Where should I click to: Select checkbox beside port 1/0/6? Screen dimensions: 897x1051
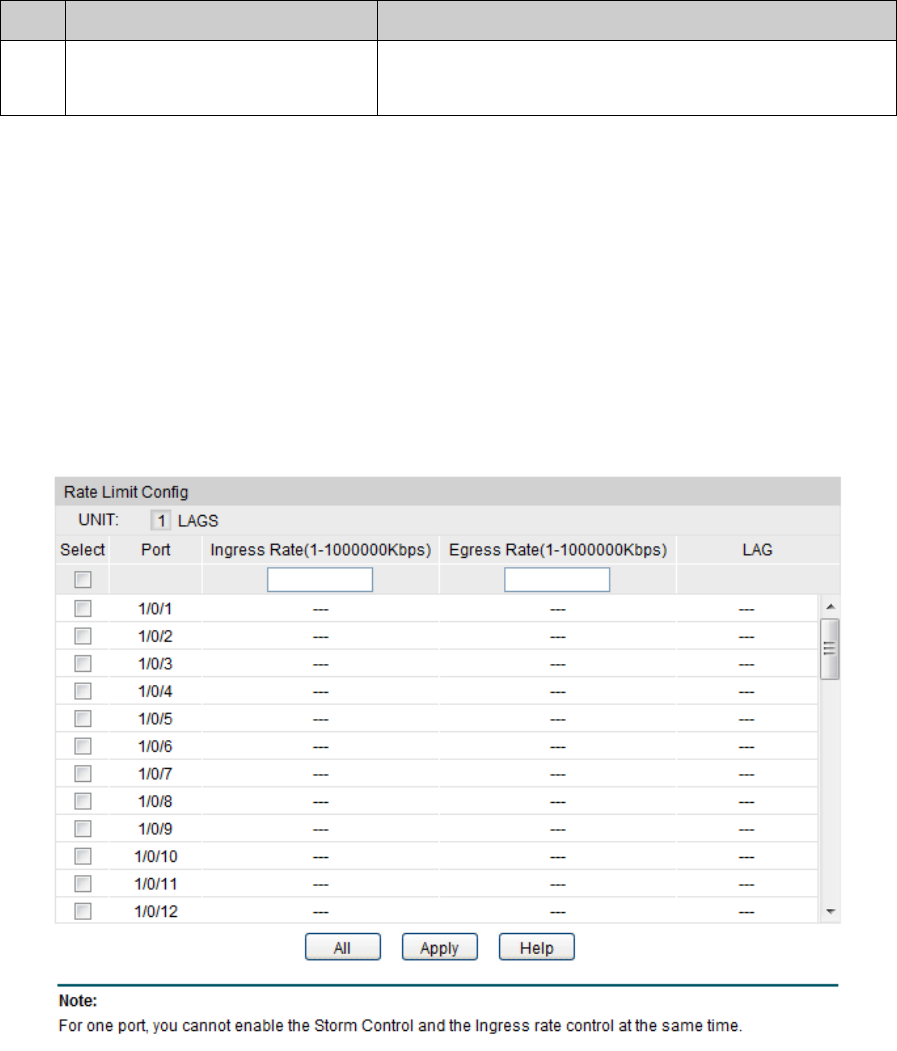[x=83, y=746]
